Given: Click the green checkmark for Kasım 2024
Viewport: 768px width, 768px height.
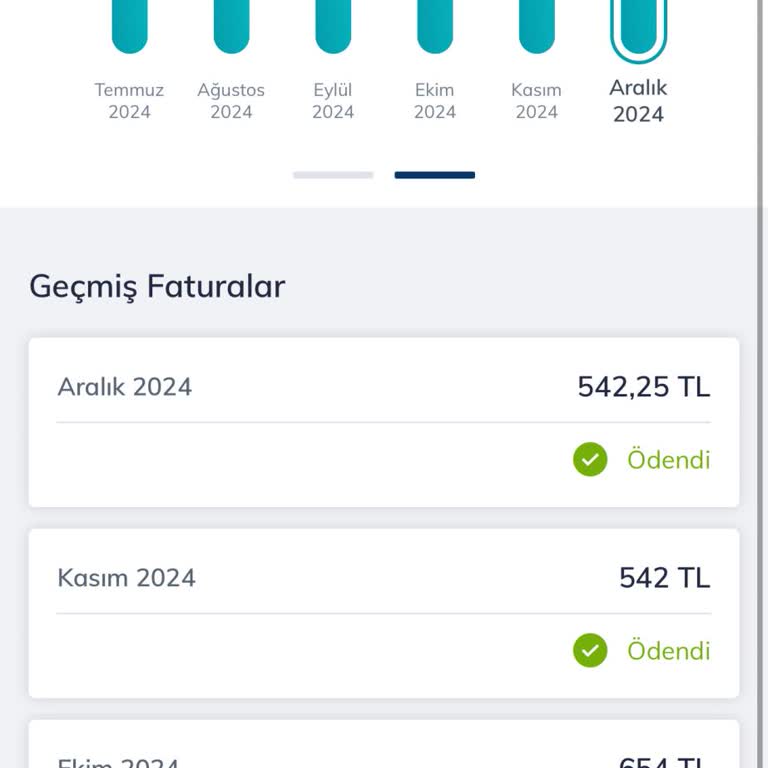Looking at the screenshot, I should (x=590, y=651).
